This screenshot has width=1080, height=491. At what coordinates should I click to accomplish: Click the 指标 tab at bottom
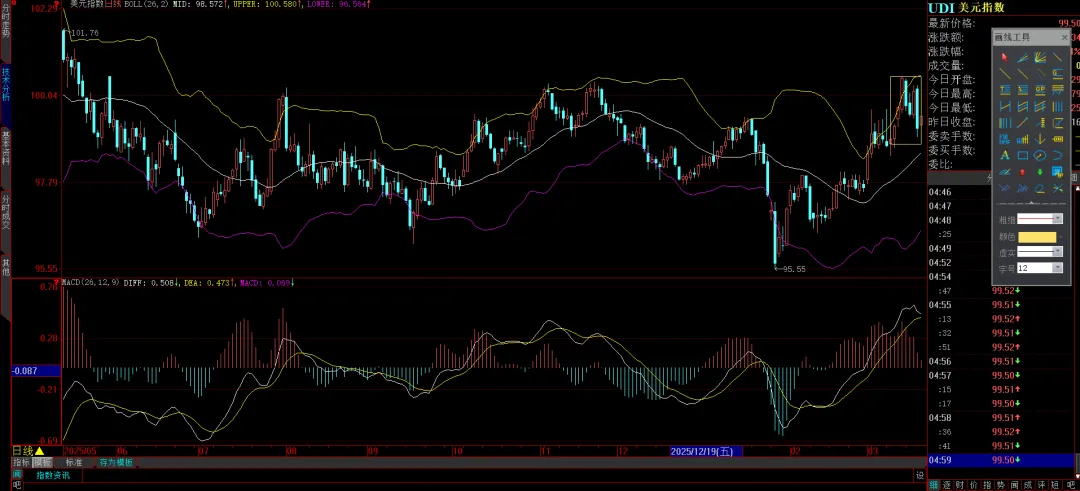pyautogui.click(x=22, y=463)
